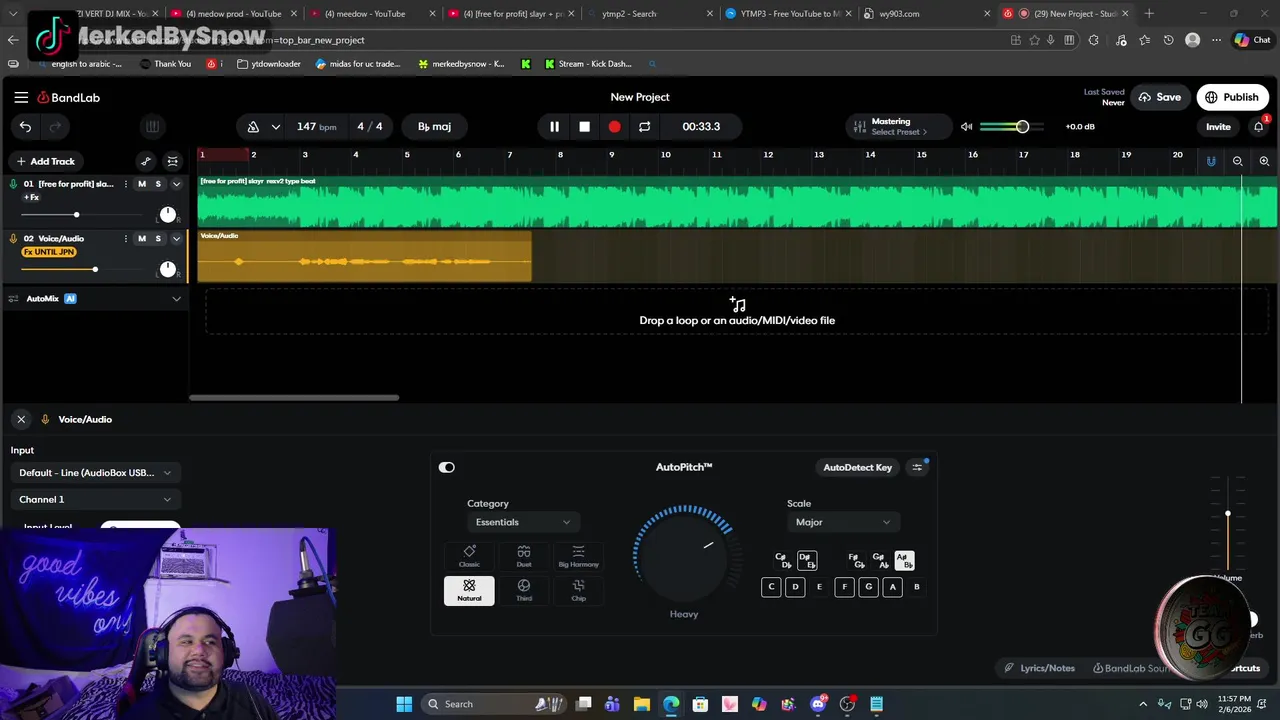
Task: Toggle snap-to-grid magnet
Action: [1211, 161]
